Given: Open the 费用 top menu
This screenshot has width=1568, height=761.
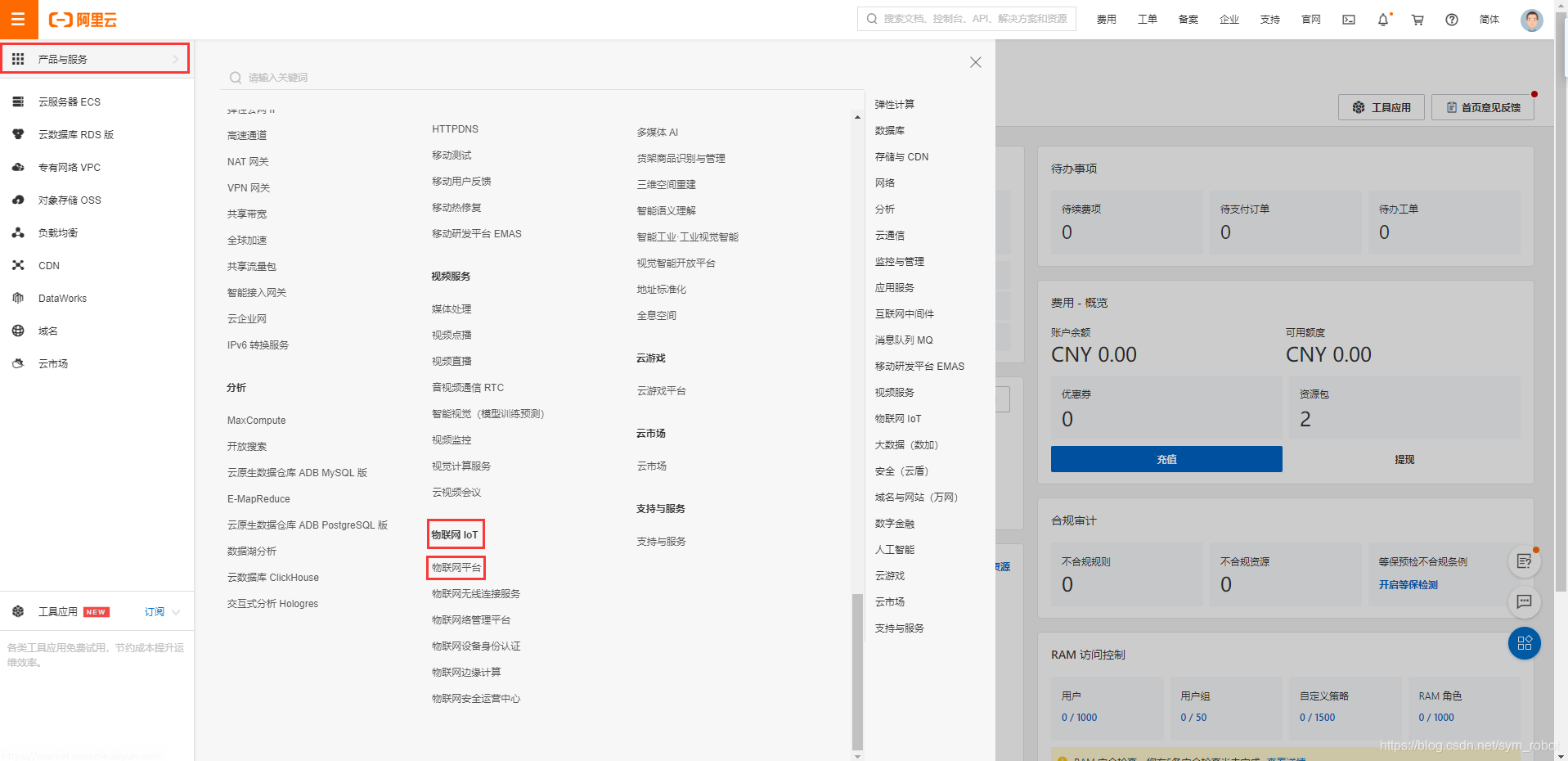Looking at the screenshot, I should pyautogui.click(x=1106, y=20).
